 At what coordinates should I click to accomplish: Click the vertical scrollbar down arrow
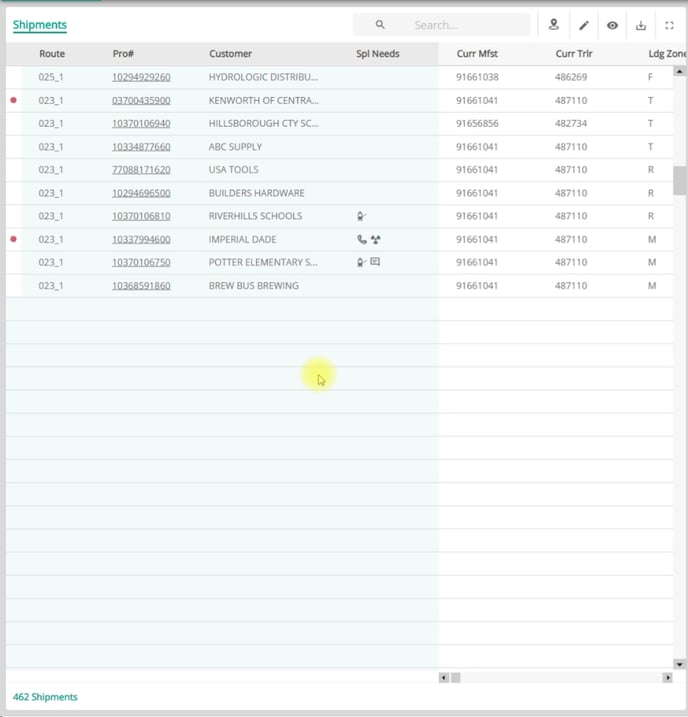click(680, 664)
